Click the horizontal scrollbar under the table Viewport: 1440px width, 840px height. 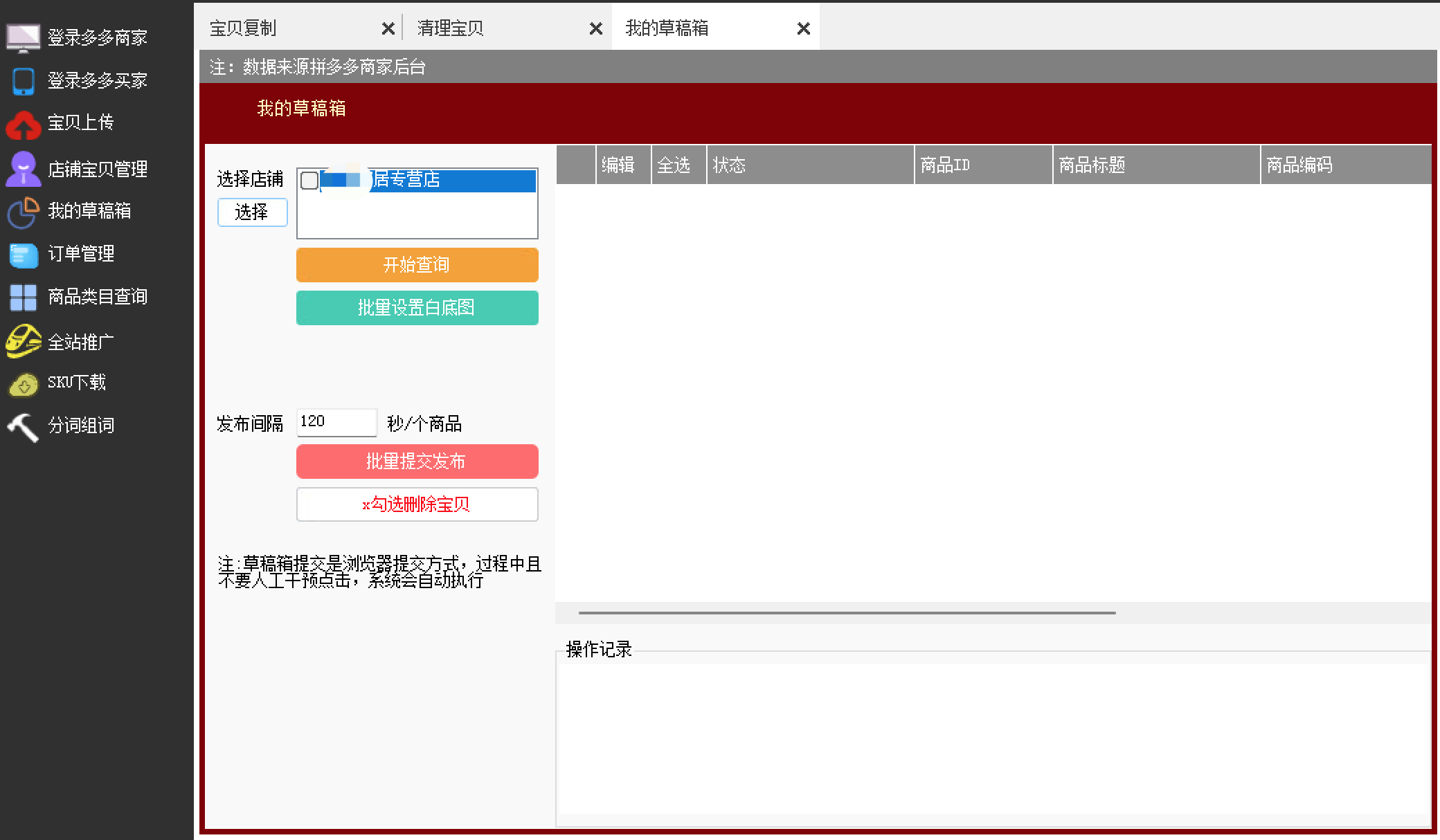click(x=847, y=613)
